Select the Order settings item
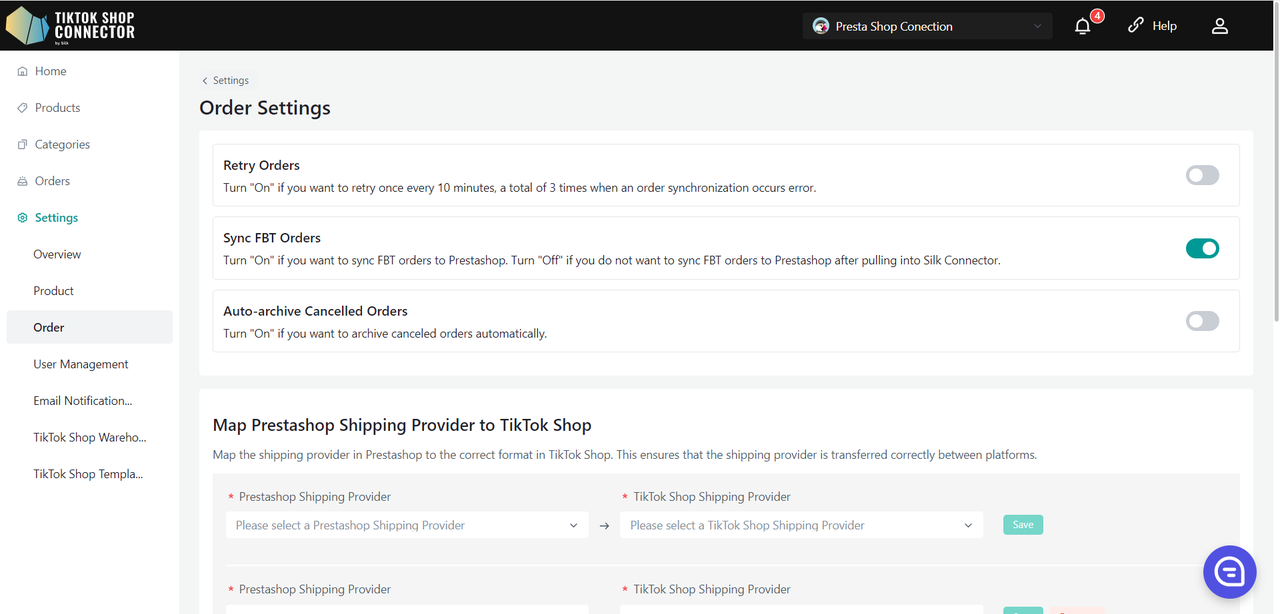The width and height of the screenshot is (1280, 614). (89, 327)
